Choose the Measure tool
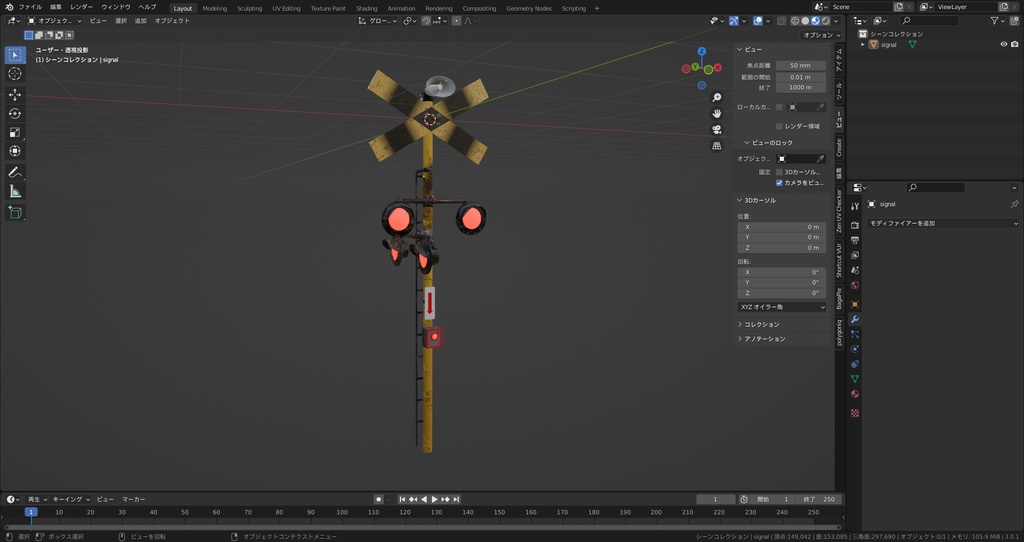 pos(15,191)
